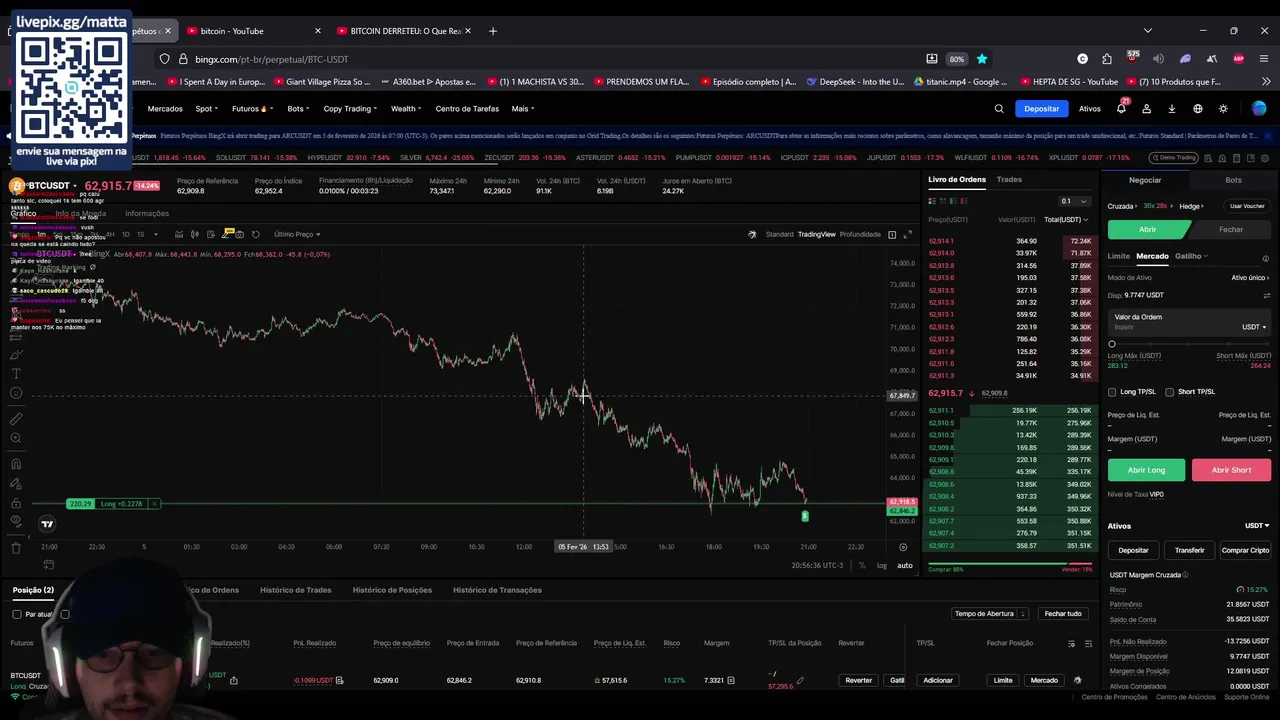Open the Gatilho order type dropdown
1280x720 pixels.
(x=1191, y=257)
